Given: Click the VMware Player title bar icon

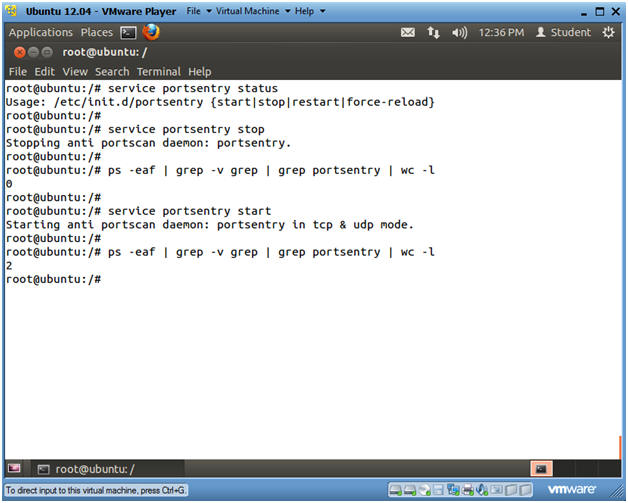Looking at the screenshot, I should (x=12, y=11).
